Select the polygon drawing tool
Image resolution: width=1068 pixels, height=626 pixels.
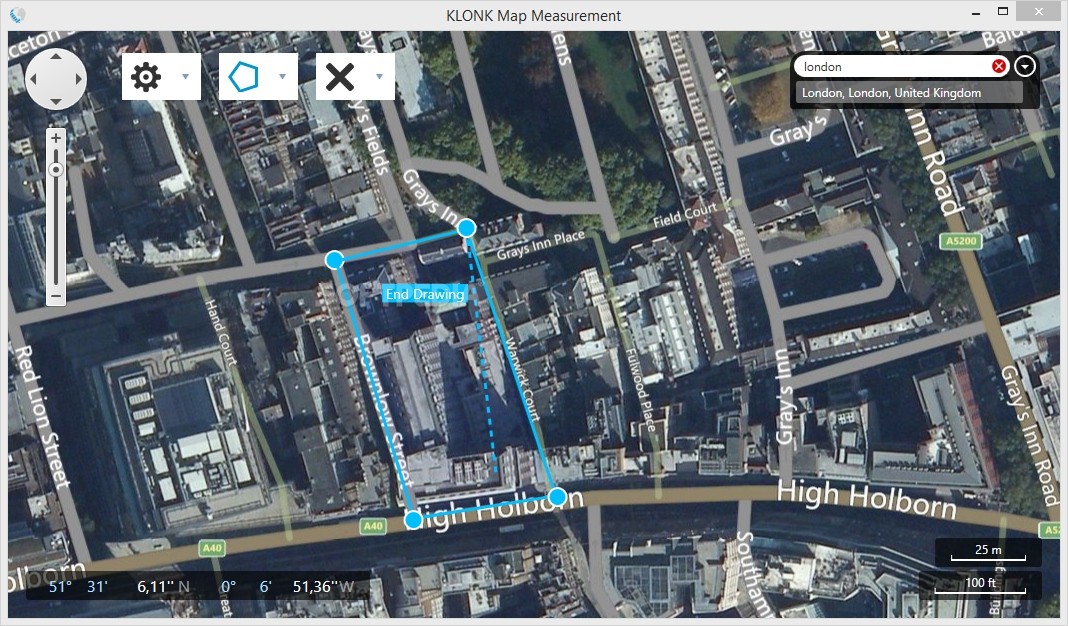point(243,76)
